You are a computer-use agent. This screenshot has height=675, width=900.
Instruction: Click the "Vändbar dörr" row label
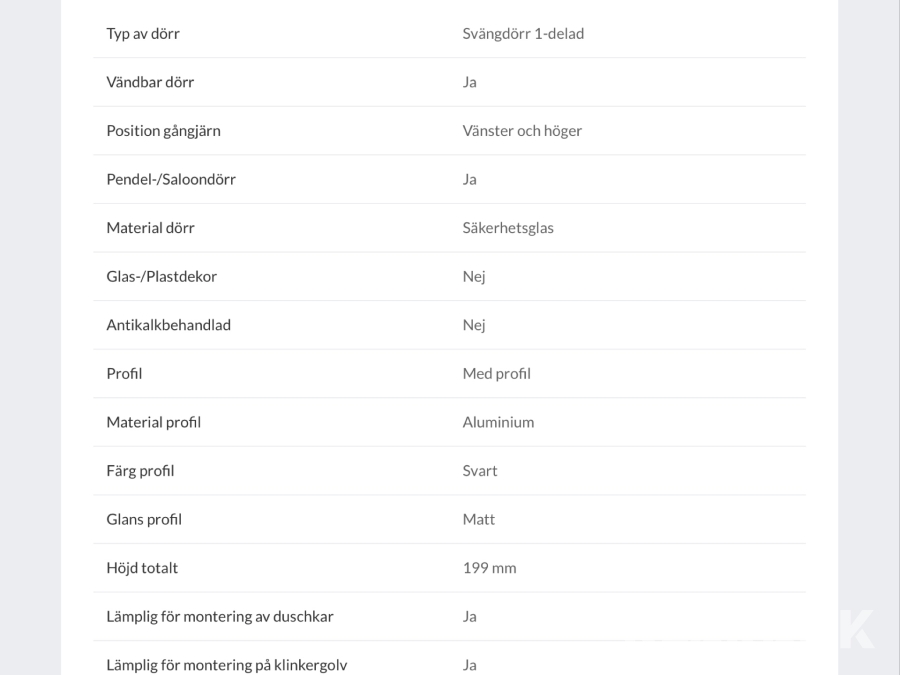point(150,82)
